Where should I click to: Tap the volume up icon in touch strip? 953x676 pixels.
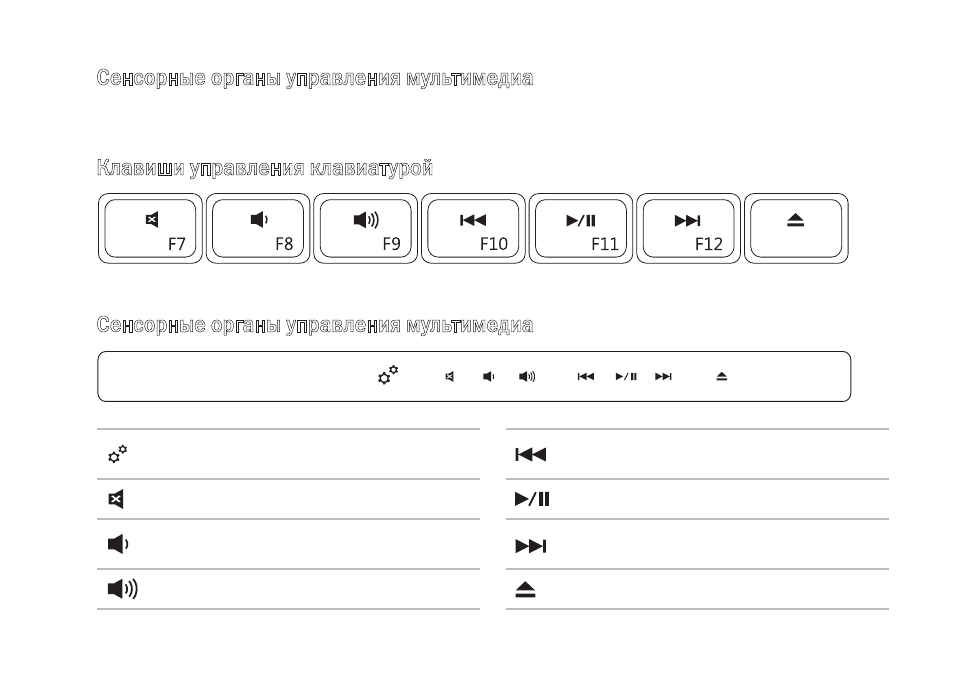pyautogui.click(x=527, y=377)
